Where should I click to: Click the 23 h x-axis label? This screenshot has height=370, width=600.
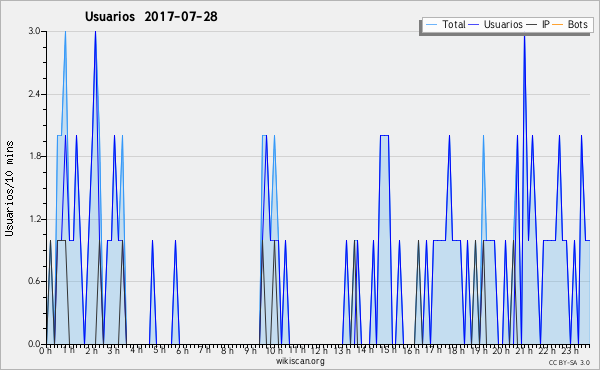(570, 350)
